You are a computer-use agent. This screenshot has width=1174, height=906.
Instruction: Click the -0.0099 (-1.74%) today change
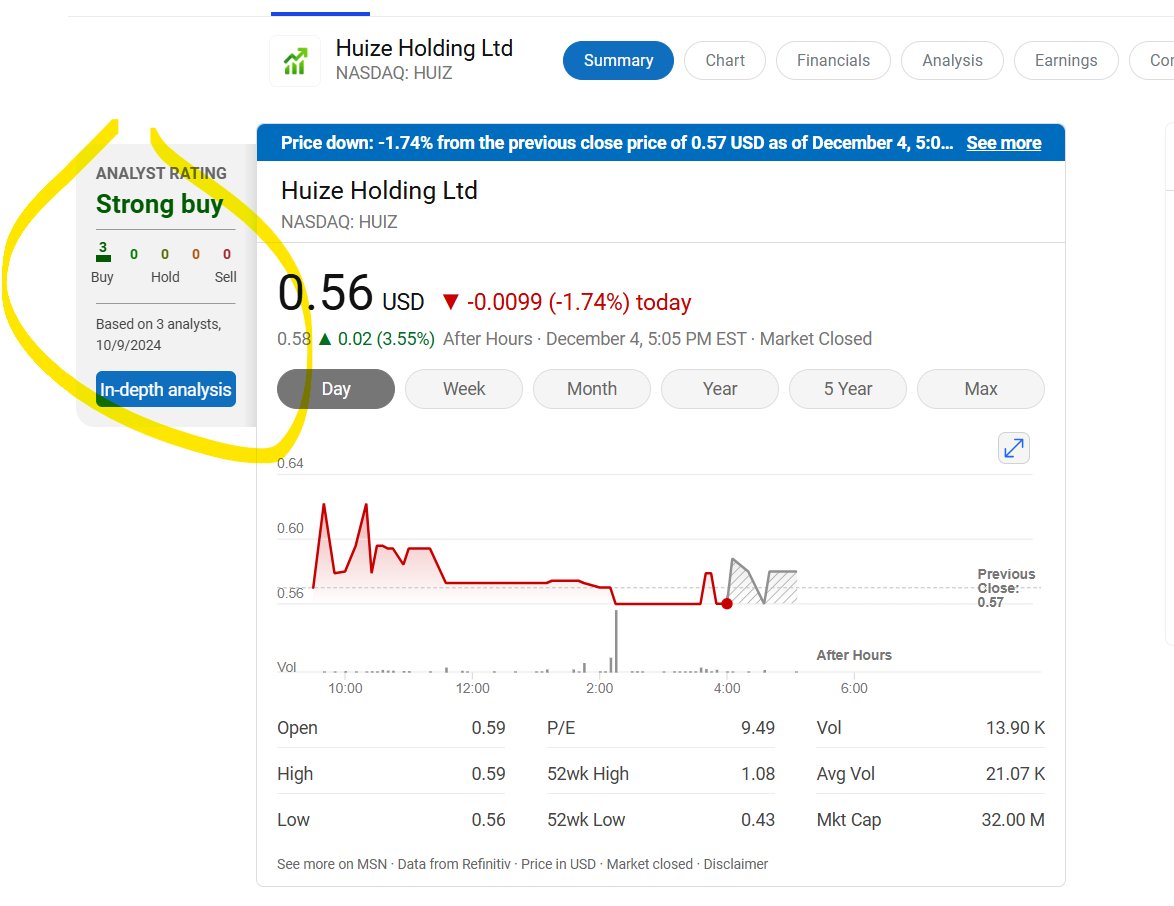567,302
